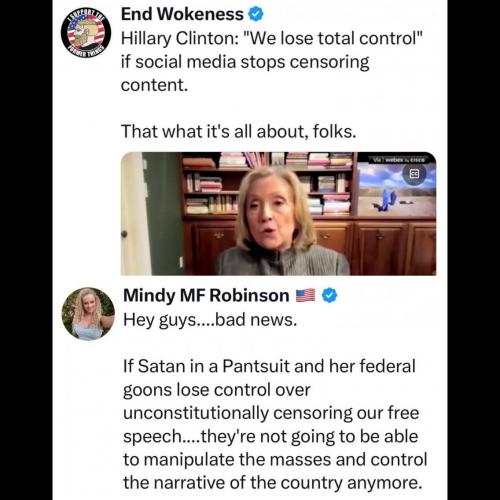This screenshot has width=500, height=500.
Task: Click "the narrative of the country anymore." line
Action: pos(273,483)
